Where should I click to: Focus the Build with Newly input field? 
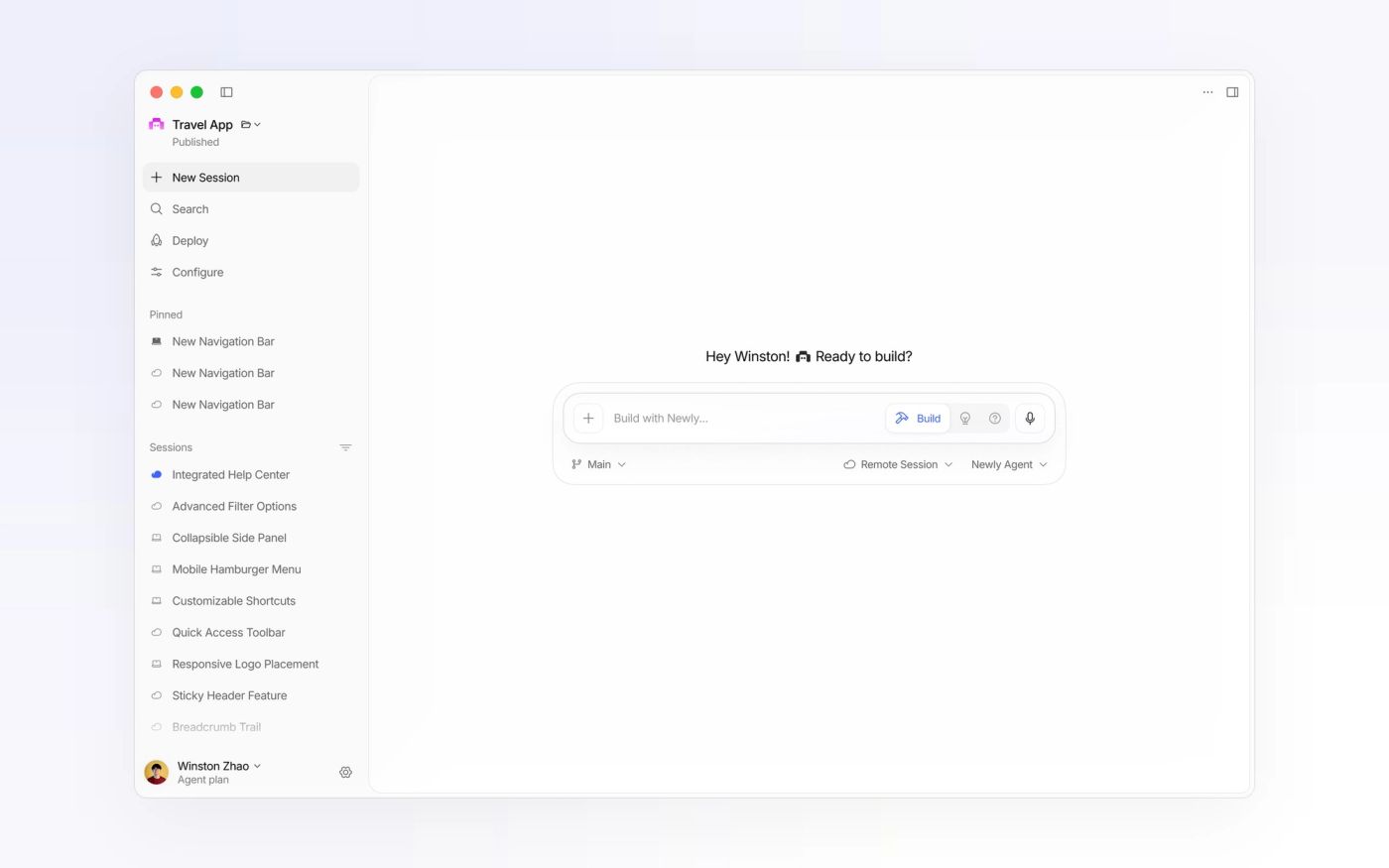point(744,419)
